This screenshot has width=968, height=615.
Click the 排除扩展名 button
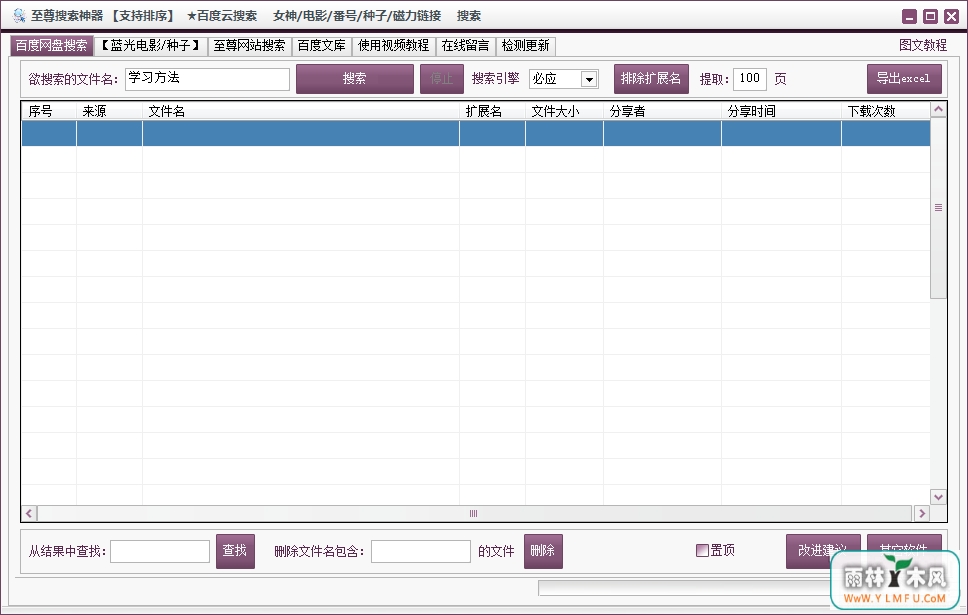tap(651, 79)
